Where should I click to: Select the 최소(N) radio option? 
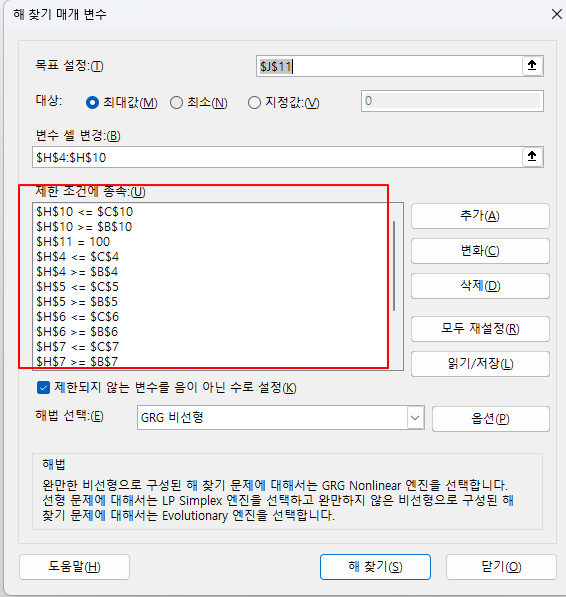176,102
